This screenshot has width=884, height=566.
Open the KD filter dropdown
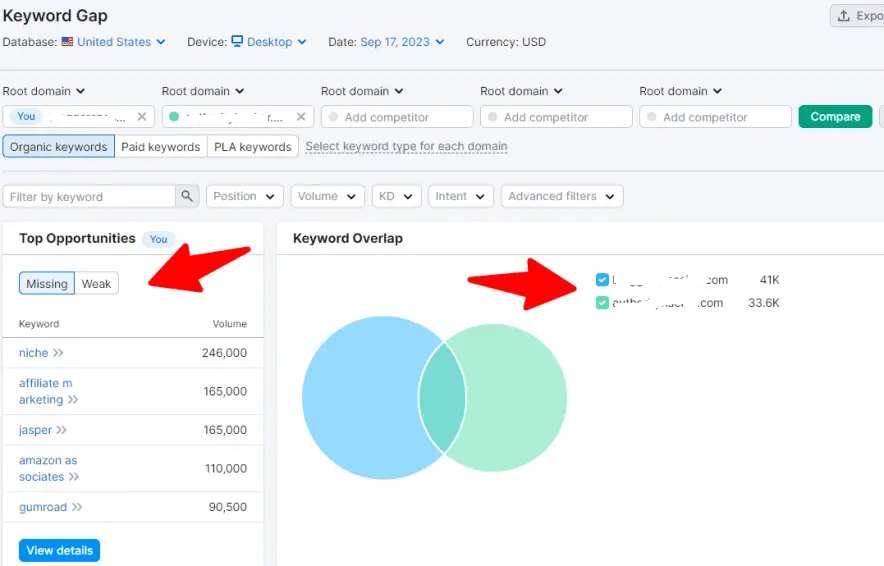coord(396,196)
